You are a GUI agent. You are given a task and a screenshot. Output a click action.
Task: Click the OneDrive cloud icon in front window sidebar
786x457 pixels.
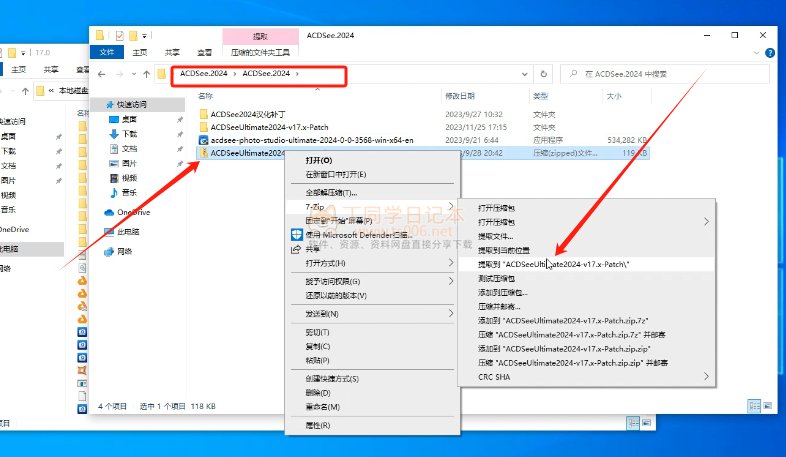pos(109,212)
